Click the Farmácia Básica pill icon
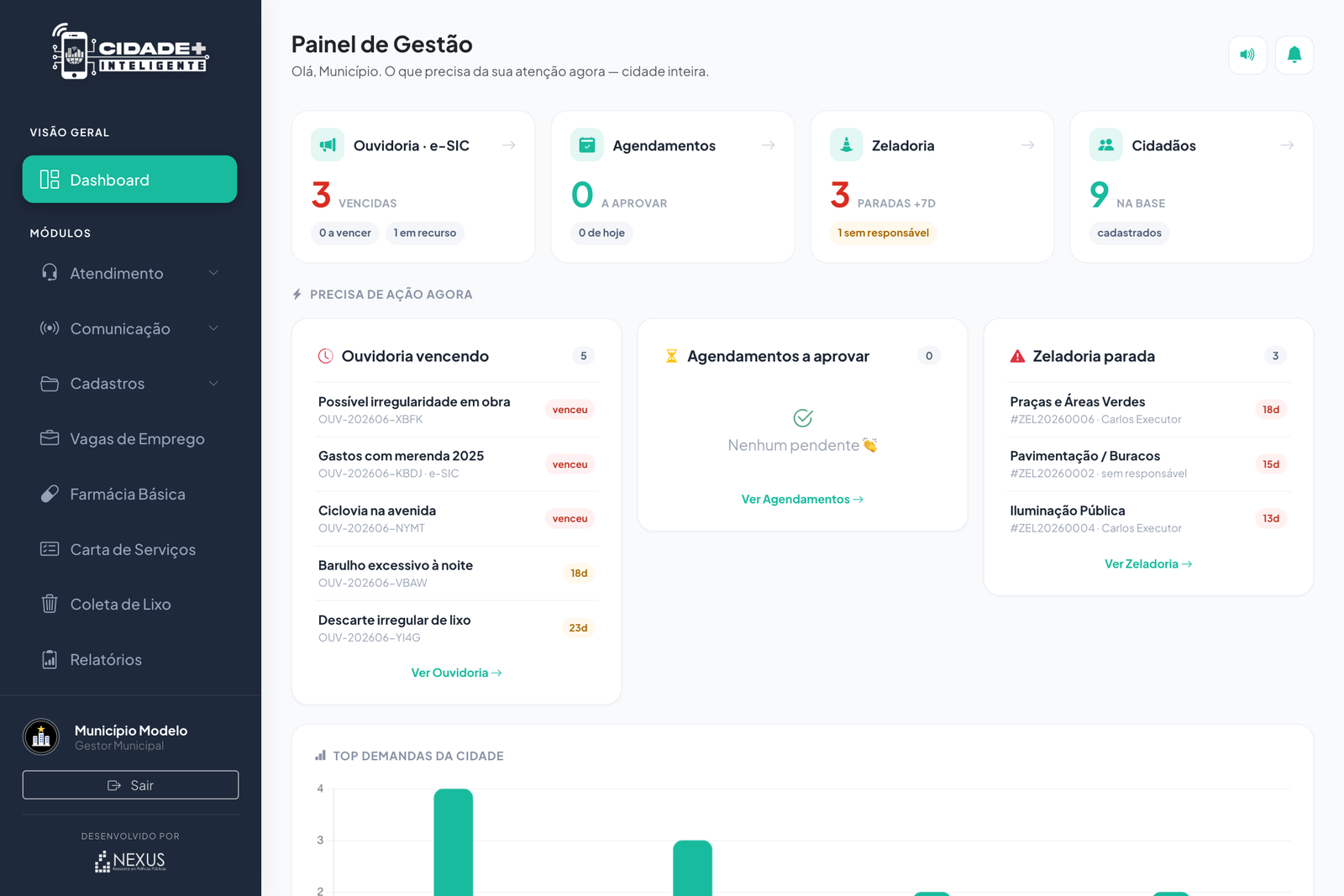The height and width of the screenshot is (896, 1344). tap(50, 494)
